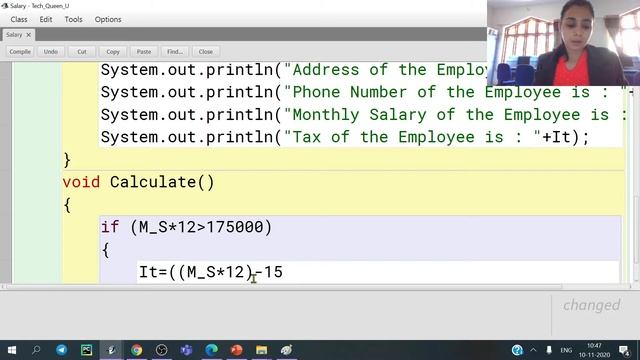Viewport: 640px width, 360px height.
Task: Open Microsoft Edge from the taskbar
Action: 211,350
